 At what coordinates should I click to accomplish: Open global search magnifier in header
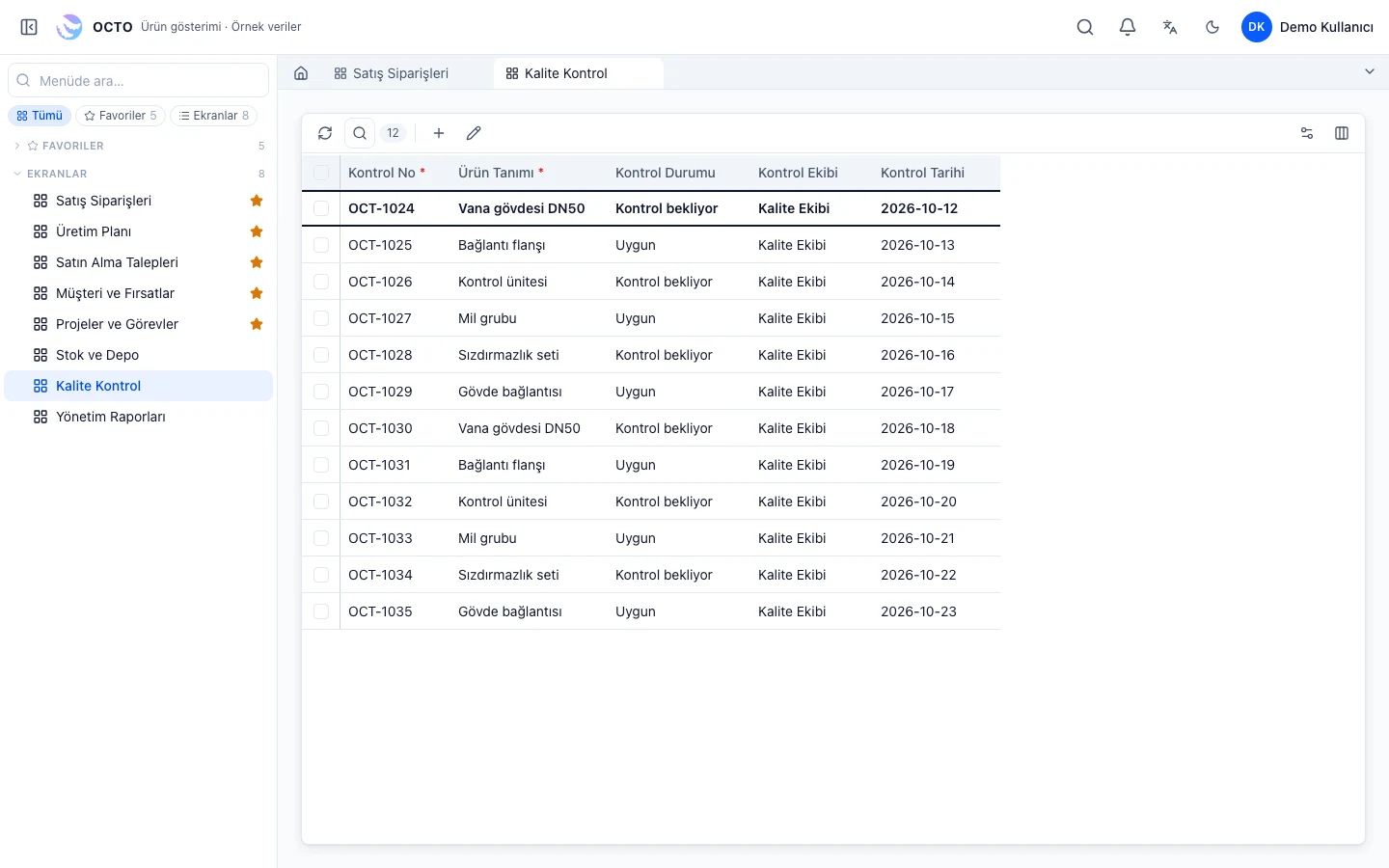pyautogui.click(x=1085, y=27)
